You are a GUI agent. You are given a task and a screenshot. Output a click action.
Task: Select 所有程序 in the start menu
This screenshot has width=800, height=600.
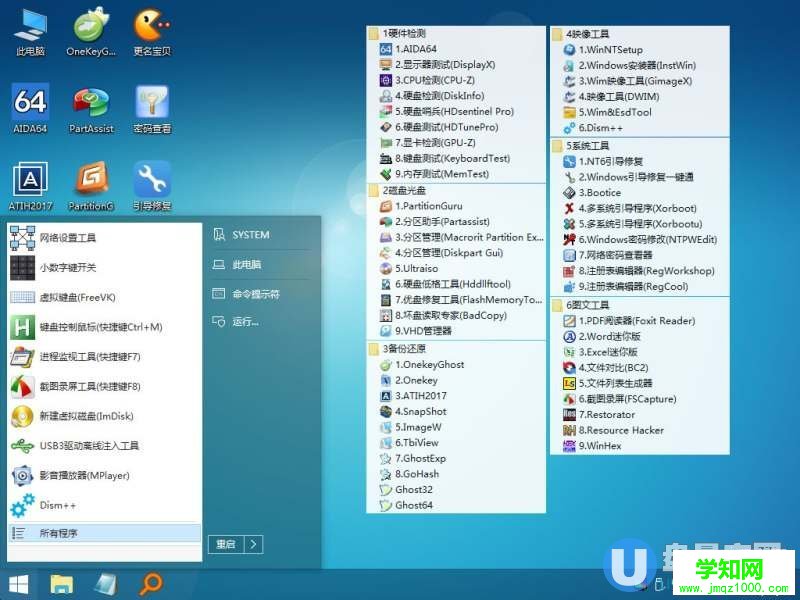coord(105,533)
